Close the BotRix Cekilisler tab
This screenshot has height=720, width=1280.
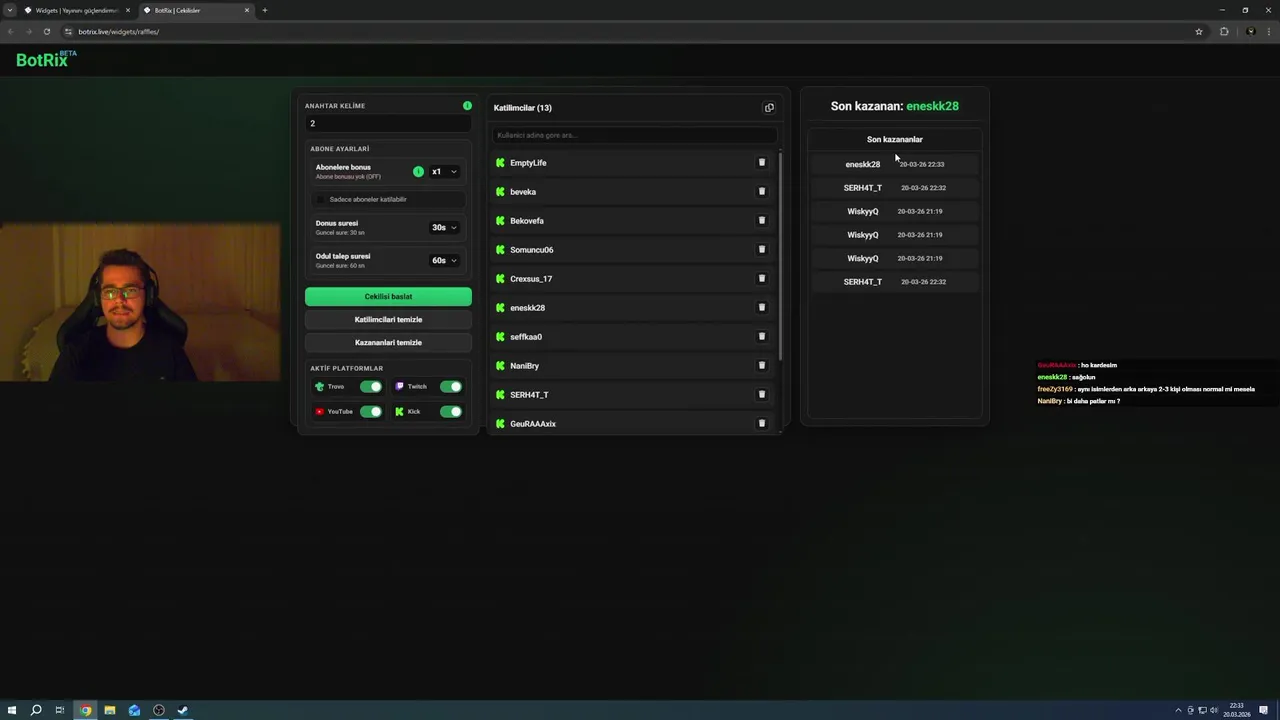(246, 10)
